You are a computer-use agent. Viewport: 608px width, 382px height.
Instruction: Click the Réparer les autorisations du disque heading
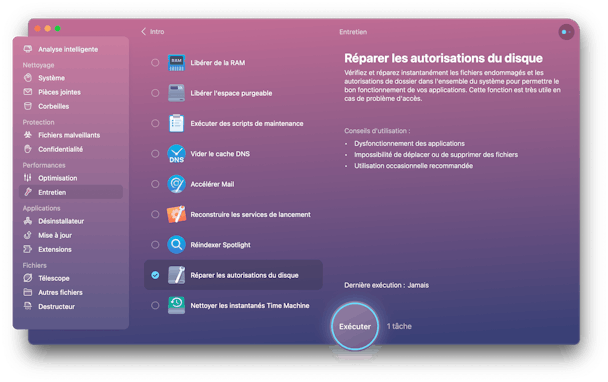click(444, 58)
